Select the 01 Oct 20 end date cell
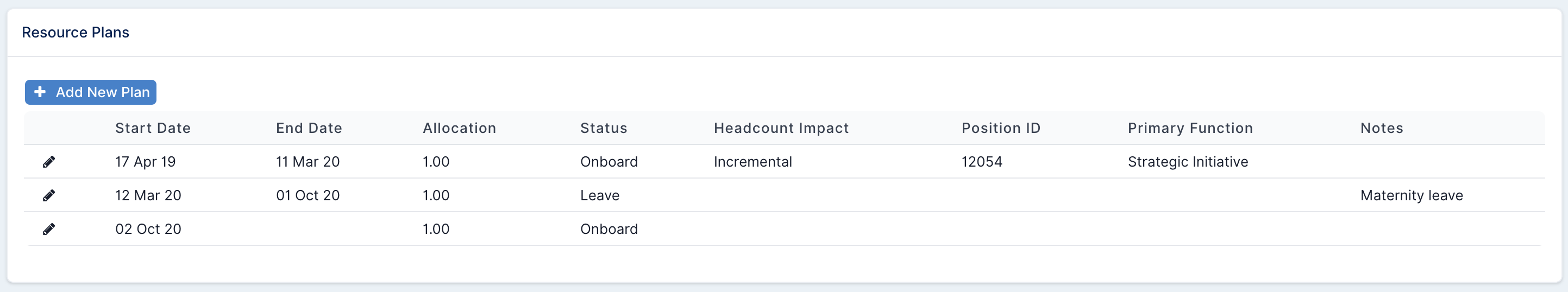The image size is (1568, 292). (x=308, y=195)
